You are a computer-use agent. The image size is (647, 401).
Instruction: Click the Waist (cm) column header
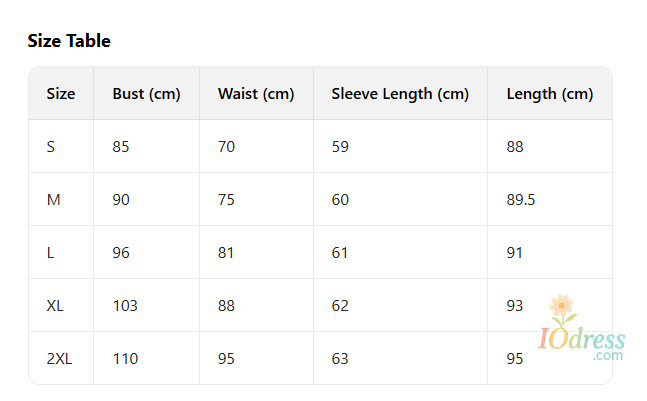tap(256, 94)
